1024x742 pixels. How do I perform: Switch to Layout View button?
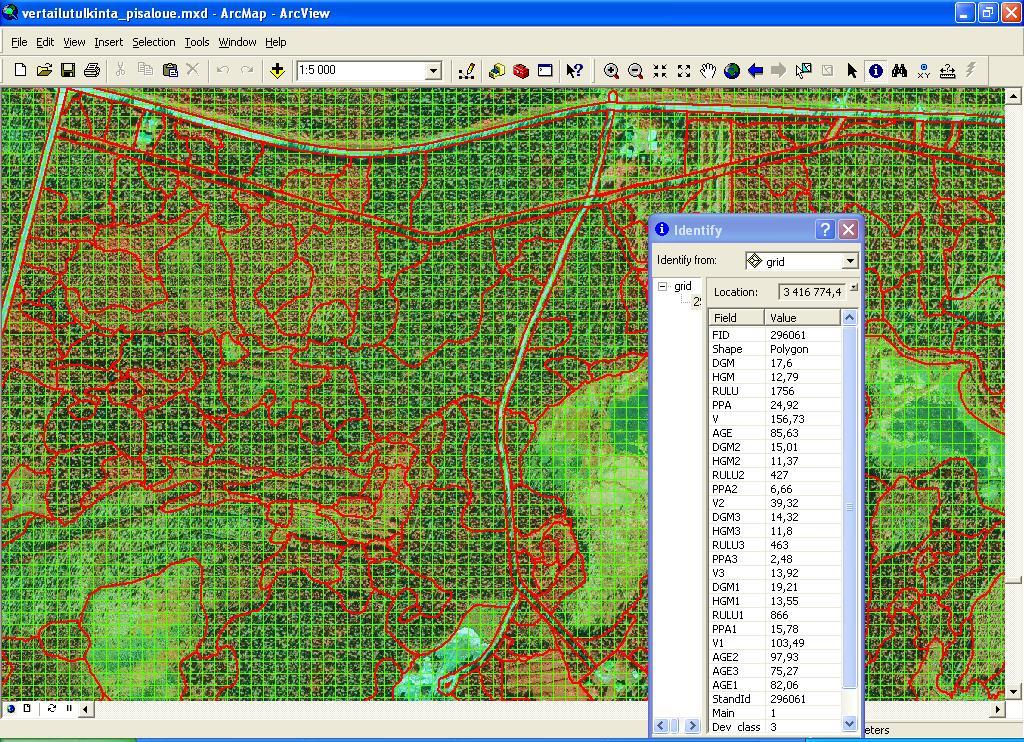tap(27, 708)
